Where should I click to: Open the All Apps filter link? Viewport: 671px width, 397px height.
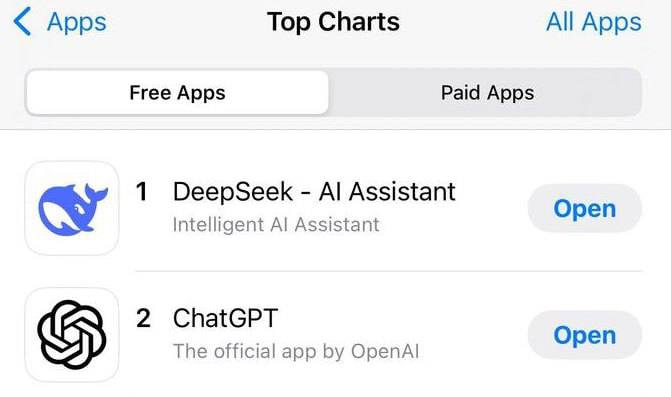594,22
